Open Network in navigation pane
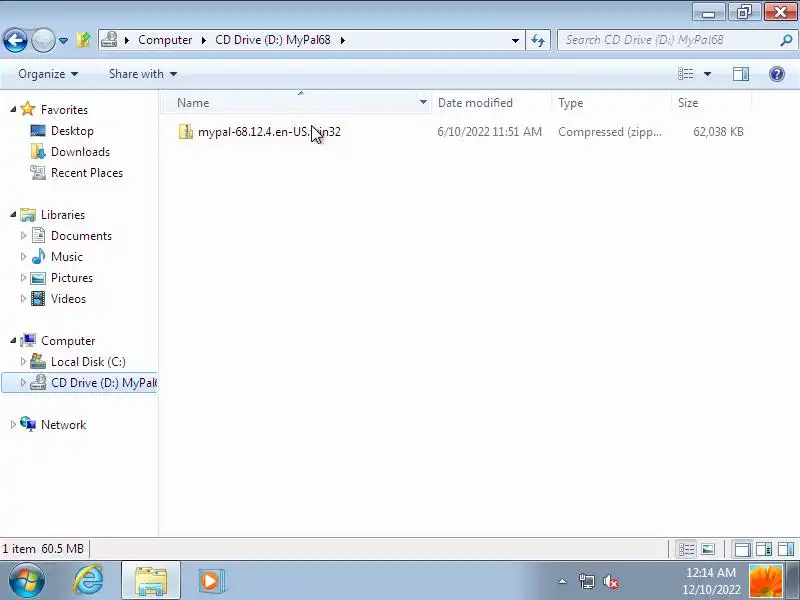Screen dimensions: 800x600 (63, 424)
